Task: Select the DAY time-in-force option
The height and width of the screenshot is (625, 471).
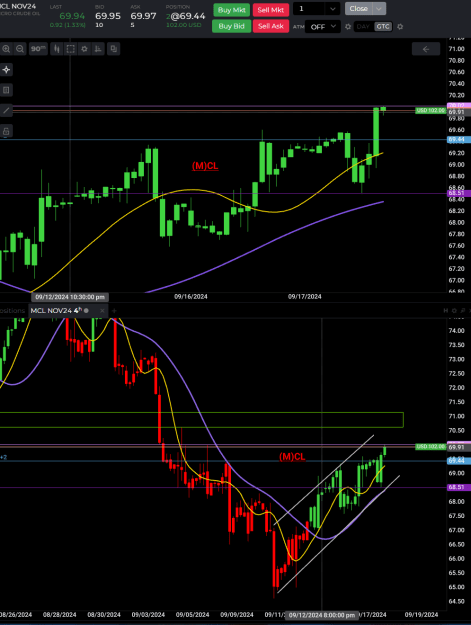Action: [363, 27]
